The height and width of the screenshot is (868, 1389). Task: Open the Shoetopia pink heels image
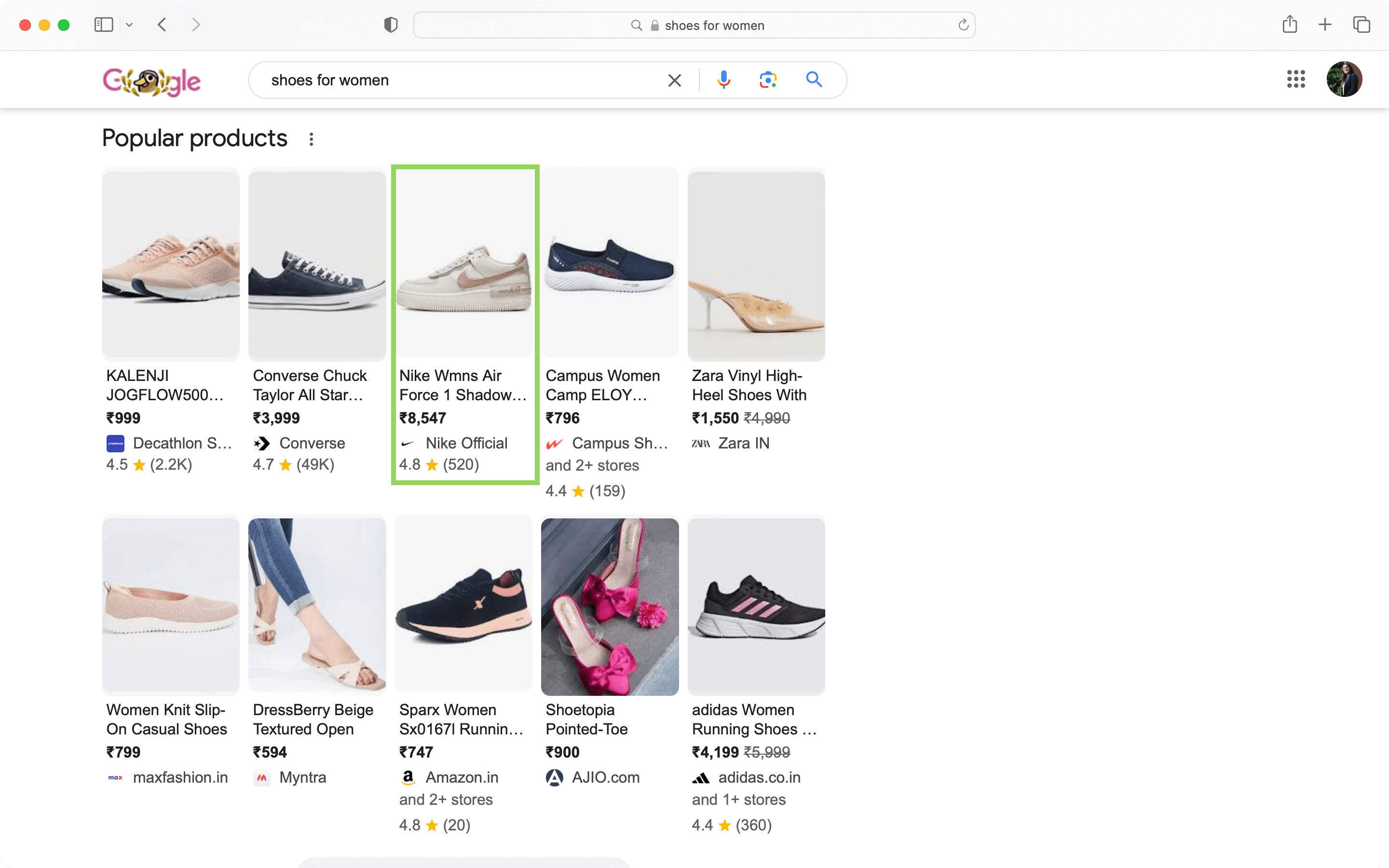[x=610, y=606]
